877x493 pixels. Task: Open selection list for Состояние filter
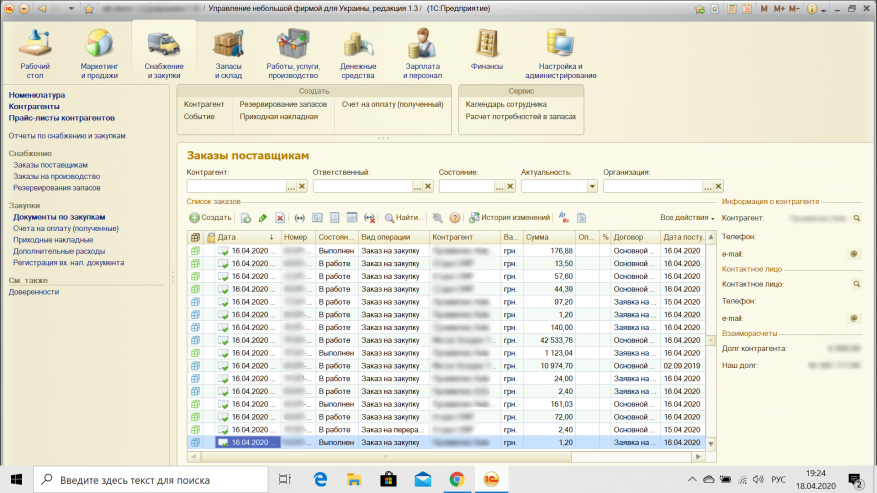500,186
